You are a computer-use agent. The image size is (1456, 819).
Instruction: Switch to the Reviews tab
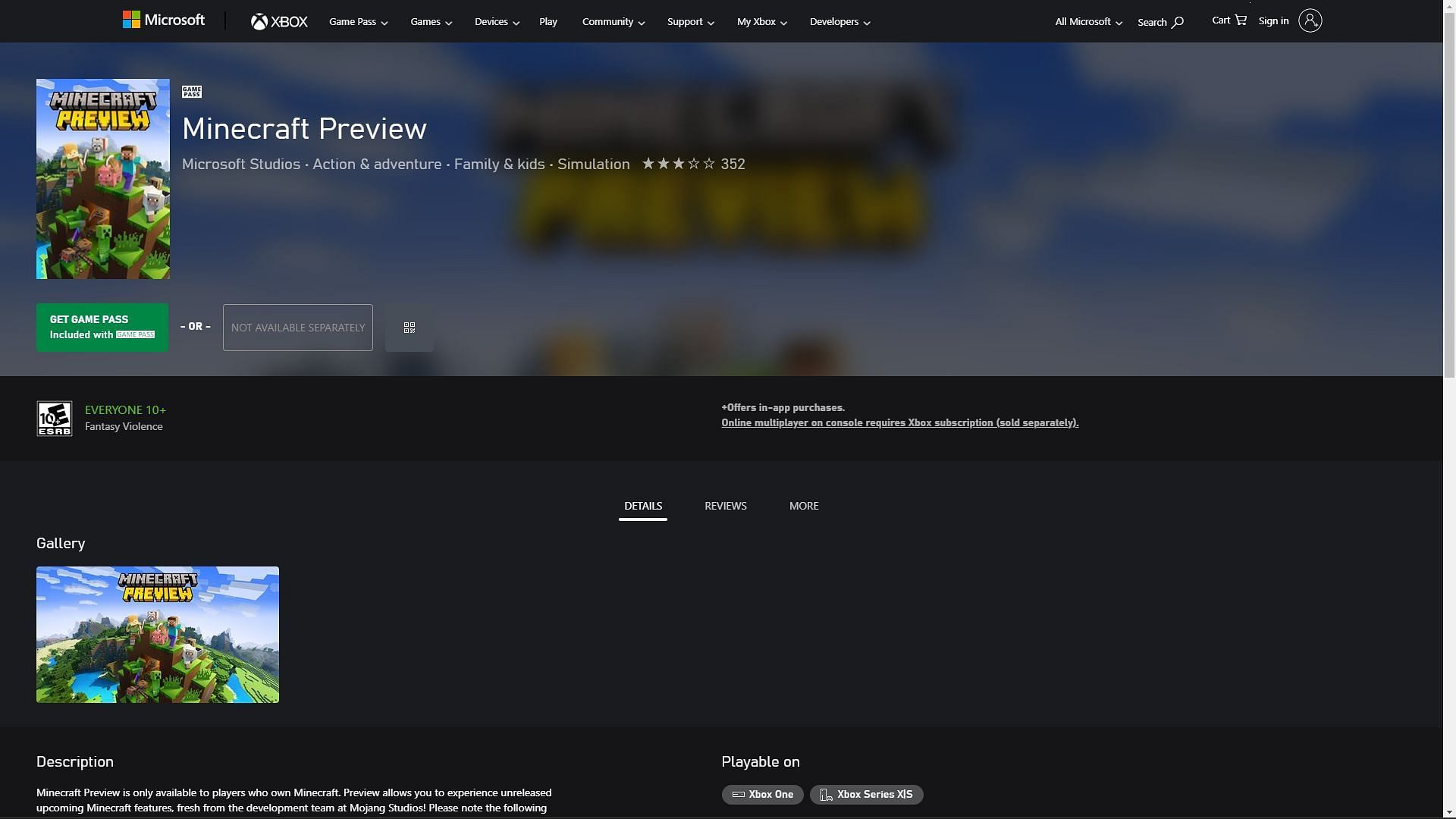click(x=726, y=506)
